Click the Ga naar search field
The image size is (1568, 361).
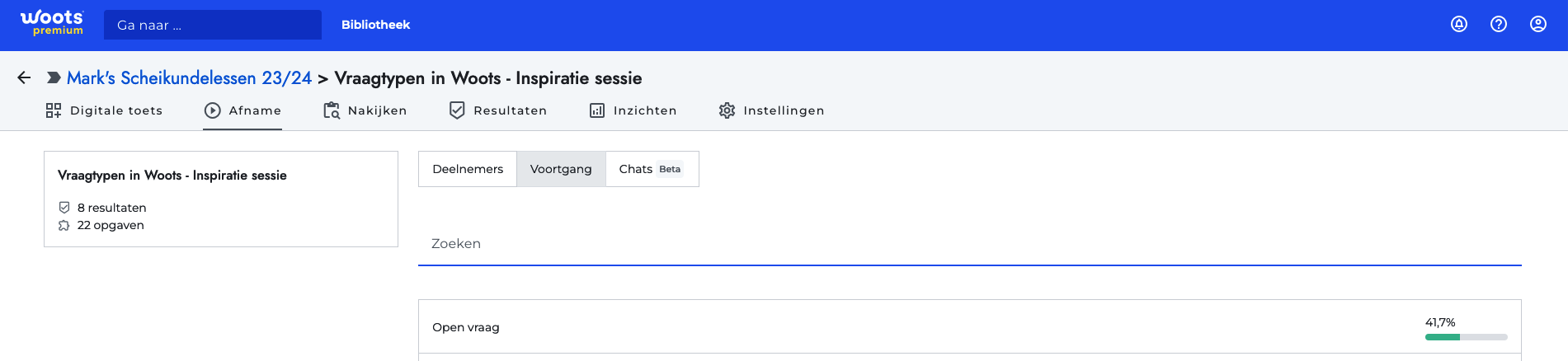(213, 25)
